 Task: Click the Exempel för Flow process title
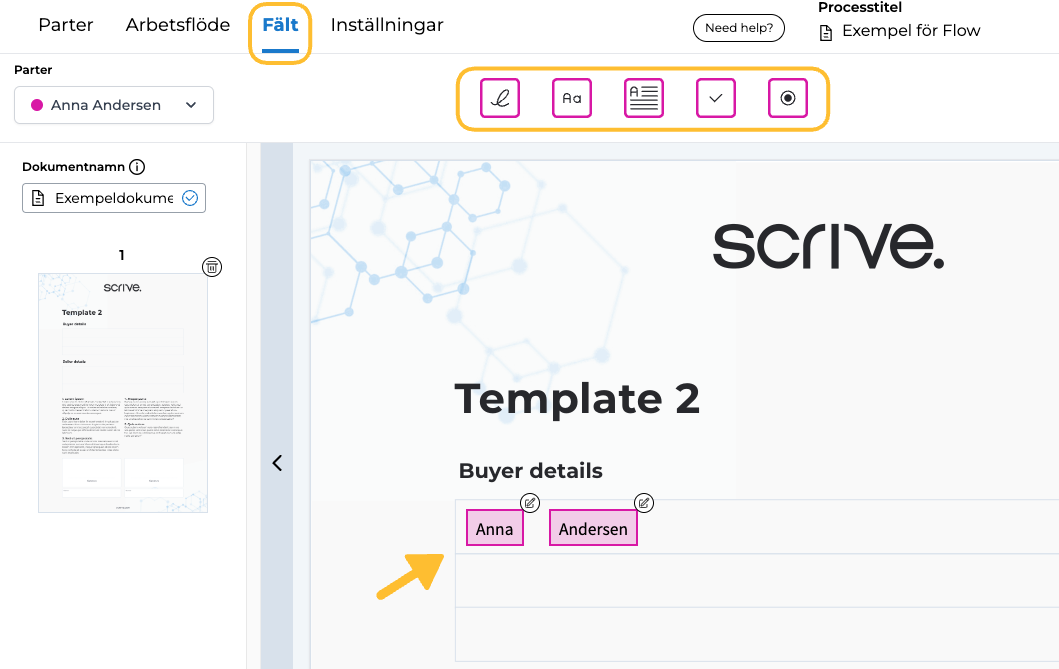coord(911,31)
